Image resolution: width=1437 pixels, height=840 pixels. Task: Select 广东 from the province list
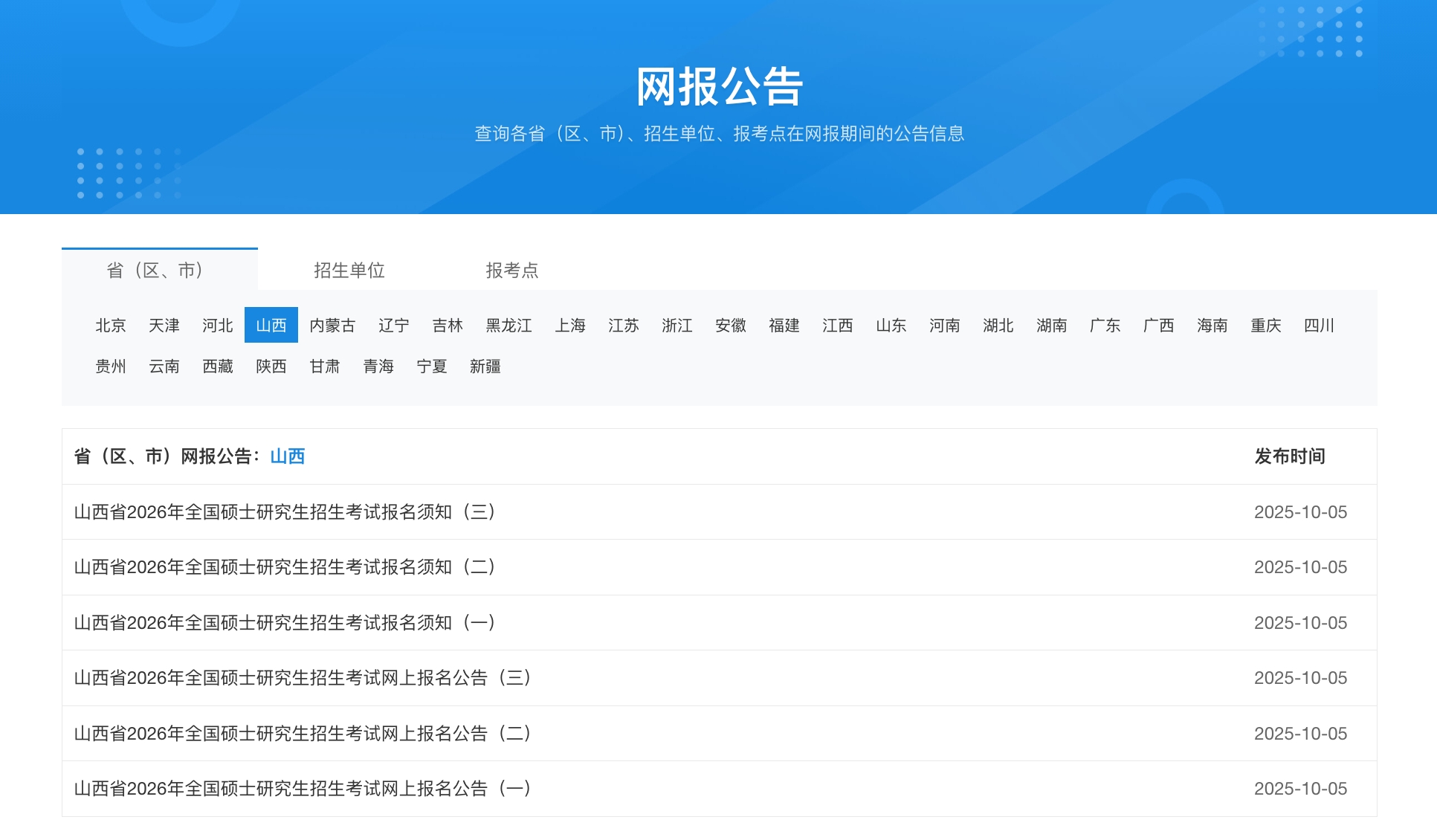click(x=1105, y=326)
